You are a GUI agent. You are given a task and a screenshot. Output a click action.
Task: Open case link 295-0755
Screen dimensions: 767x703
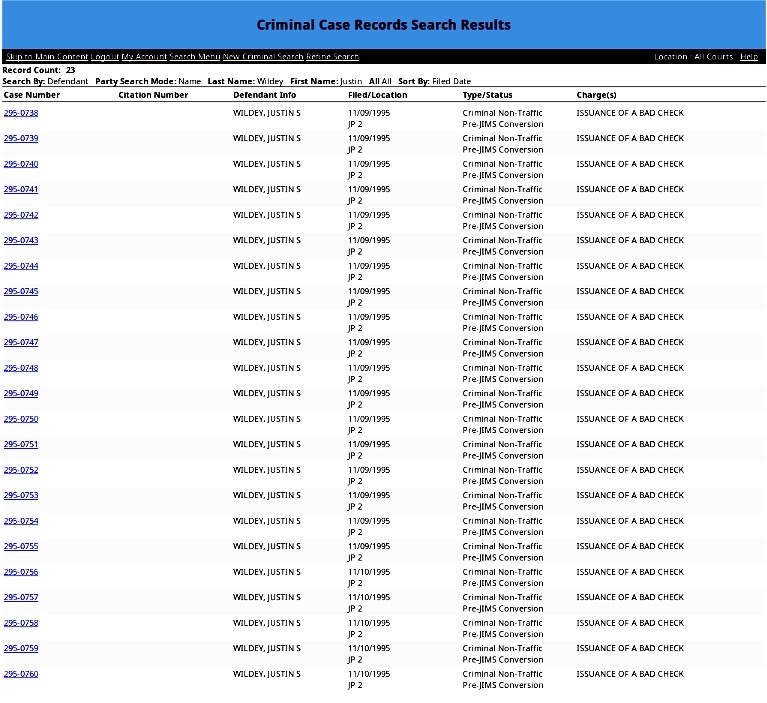click(x=21, y=546)
